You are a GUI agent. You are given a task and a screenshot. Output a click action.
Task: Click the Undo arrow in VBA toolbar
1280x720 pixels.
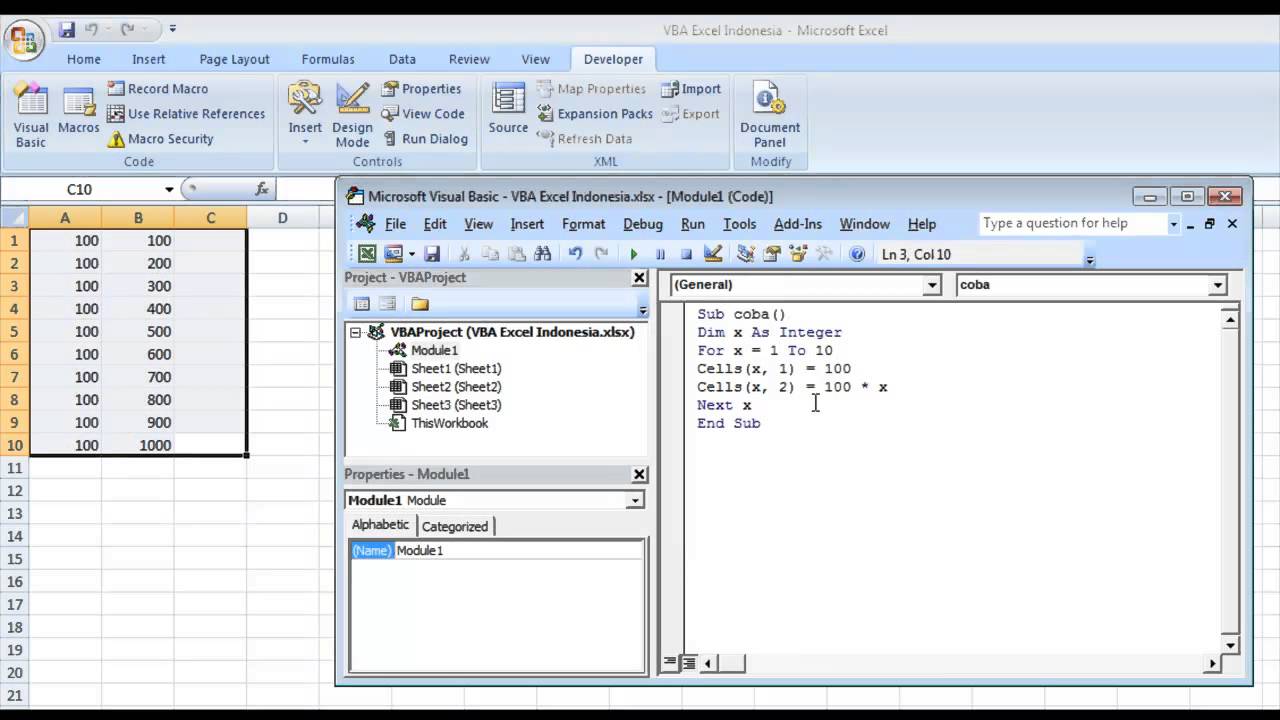[575, 254]
